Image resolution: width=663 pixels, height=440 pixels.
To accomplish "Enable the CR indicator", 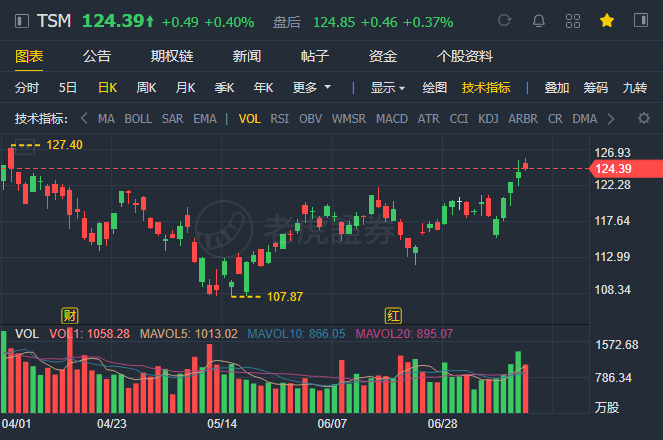I will tap(555, 119).
